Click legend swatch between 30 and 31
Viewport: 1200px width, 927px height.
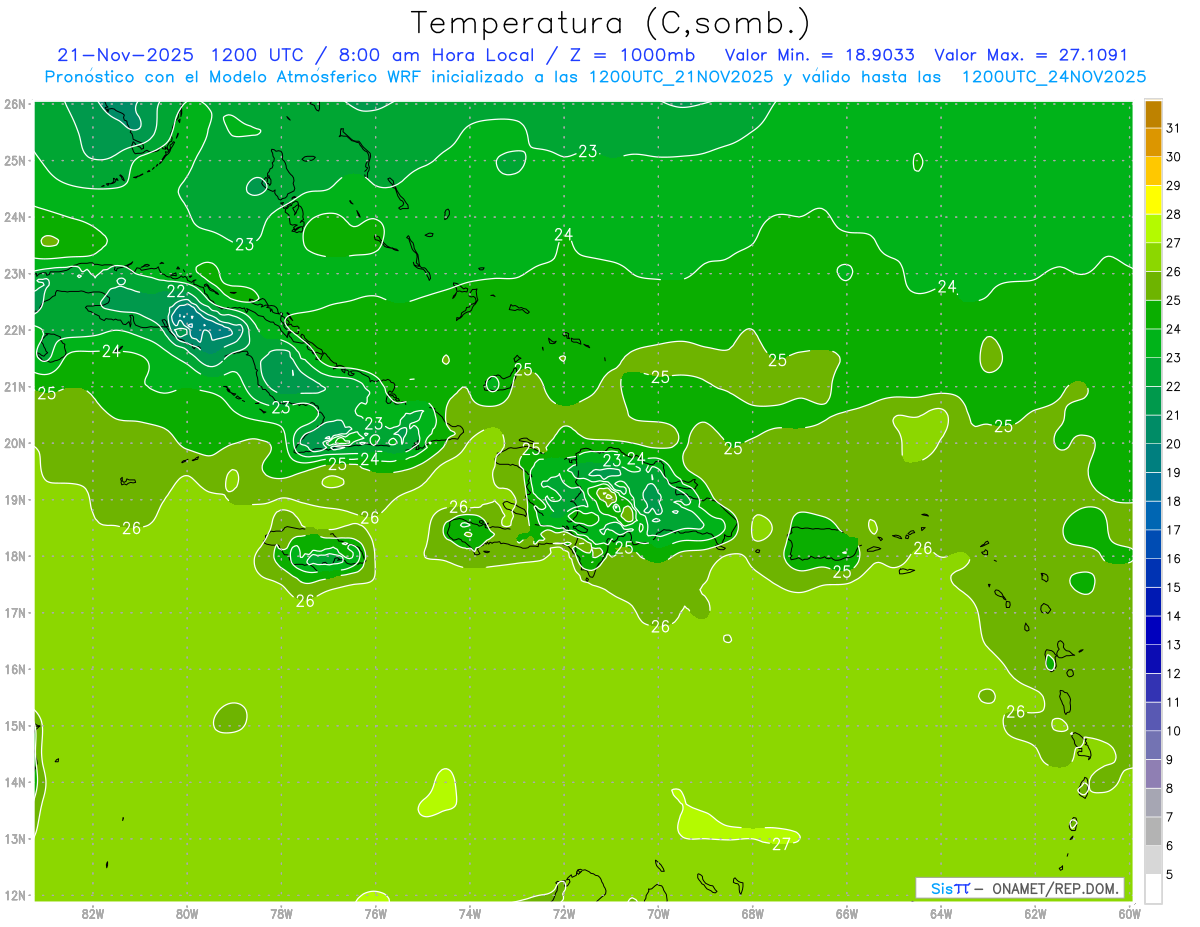1153,142
